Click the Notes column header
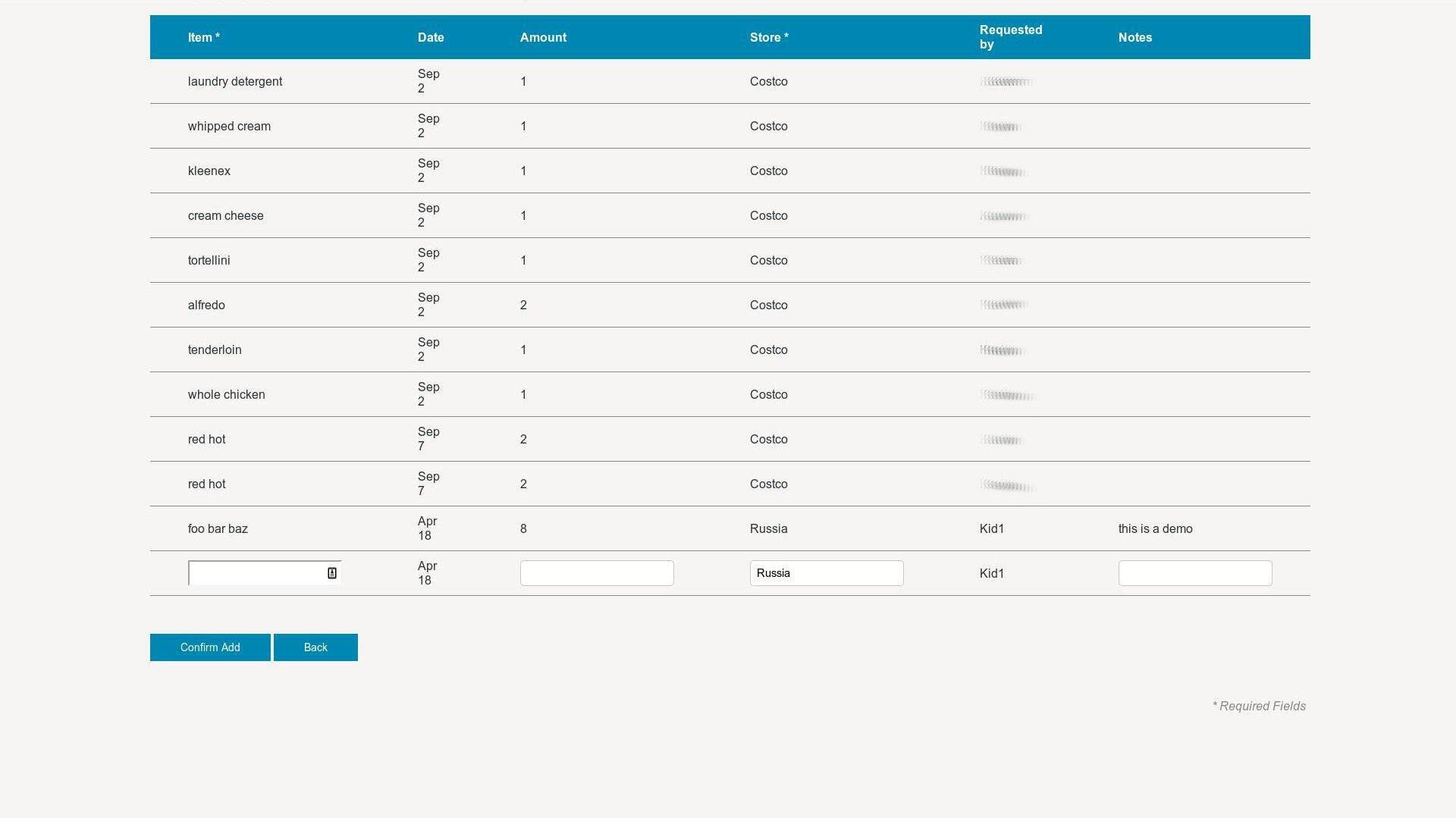This screenshot has height=818, width=1456. (x=1135, y=37)
